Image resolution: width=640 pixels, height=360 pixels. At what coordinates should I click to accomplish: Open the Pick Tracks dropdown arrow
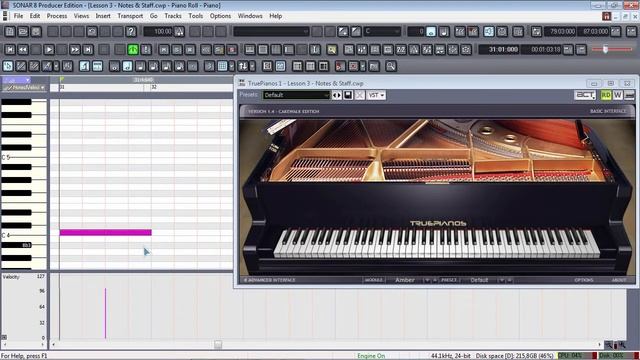252,66
